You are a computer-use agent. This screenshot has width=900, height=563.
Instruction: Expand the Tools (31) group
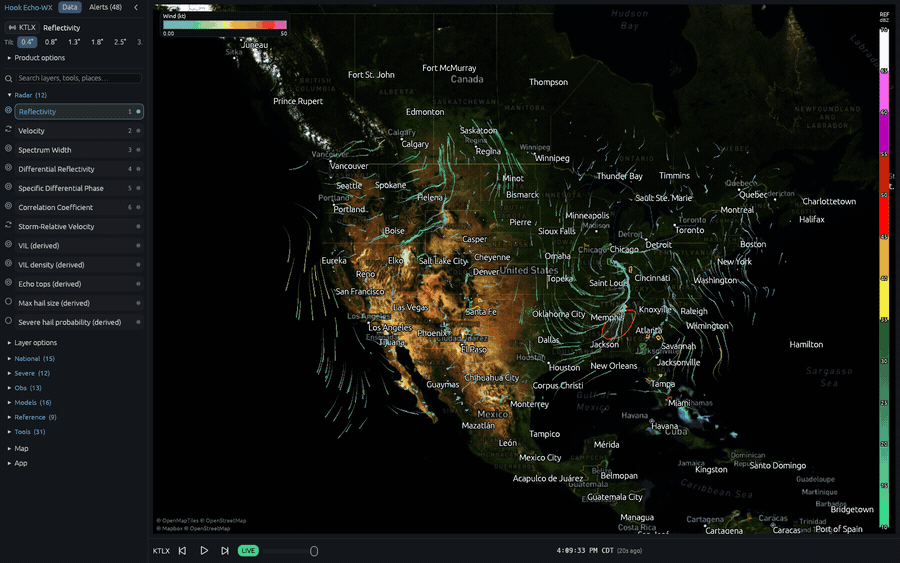coord(26,432)
